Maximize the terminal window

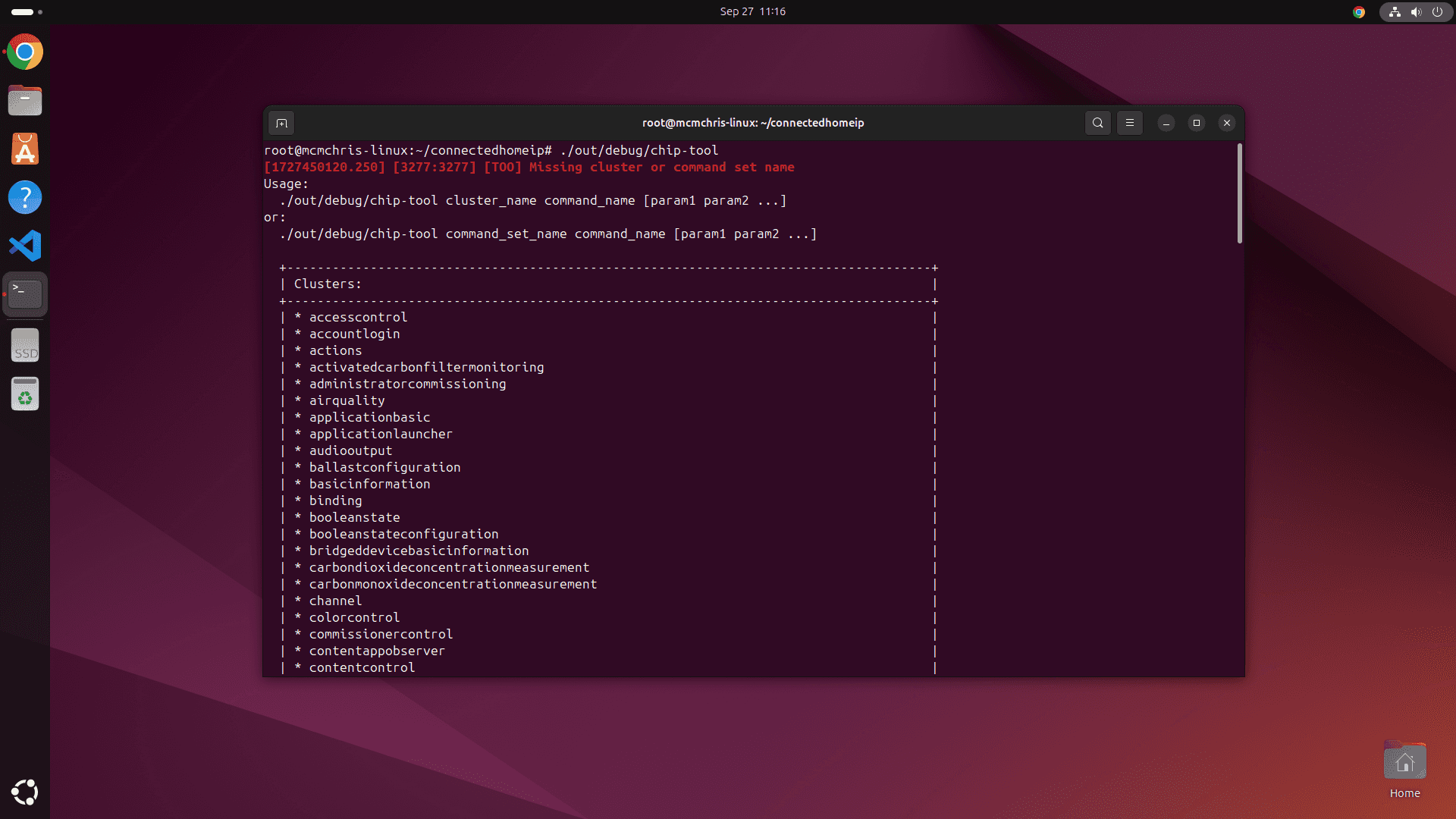pos(1196,123)
